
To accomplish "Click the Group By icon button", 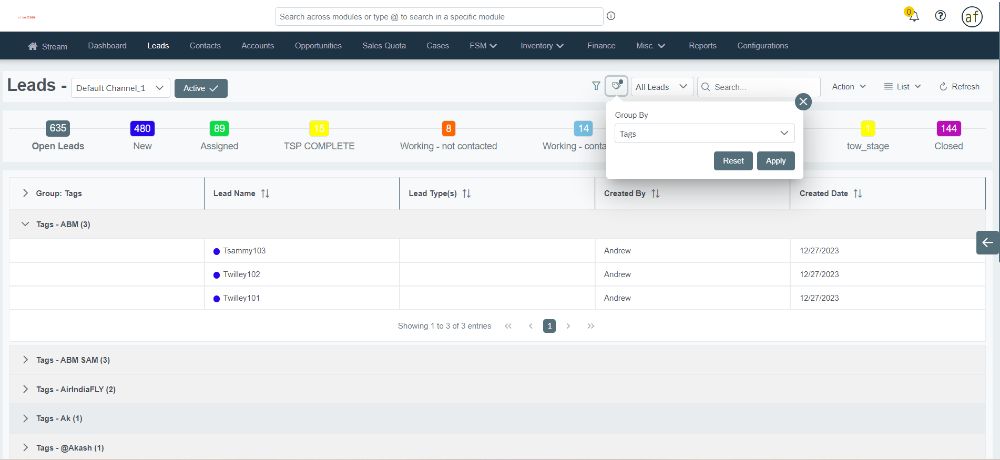I will (617, 87).
